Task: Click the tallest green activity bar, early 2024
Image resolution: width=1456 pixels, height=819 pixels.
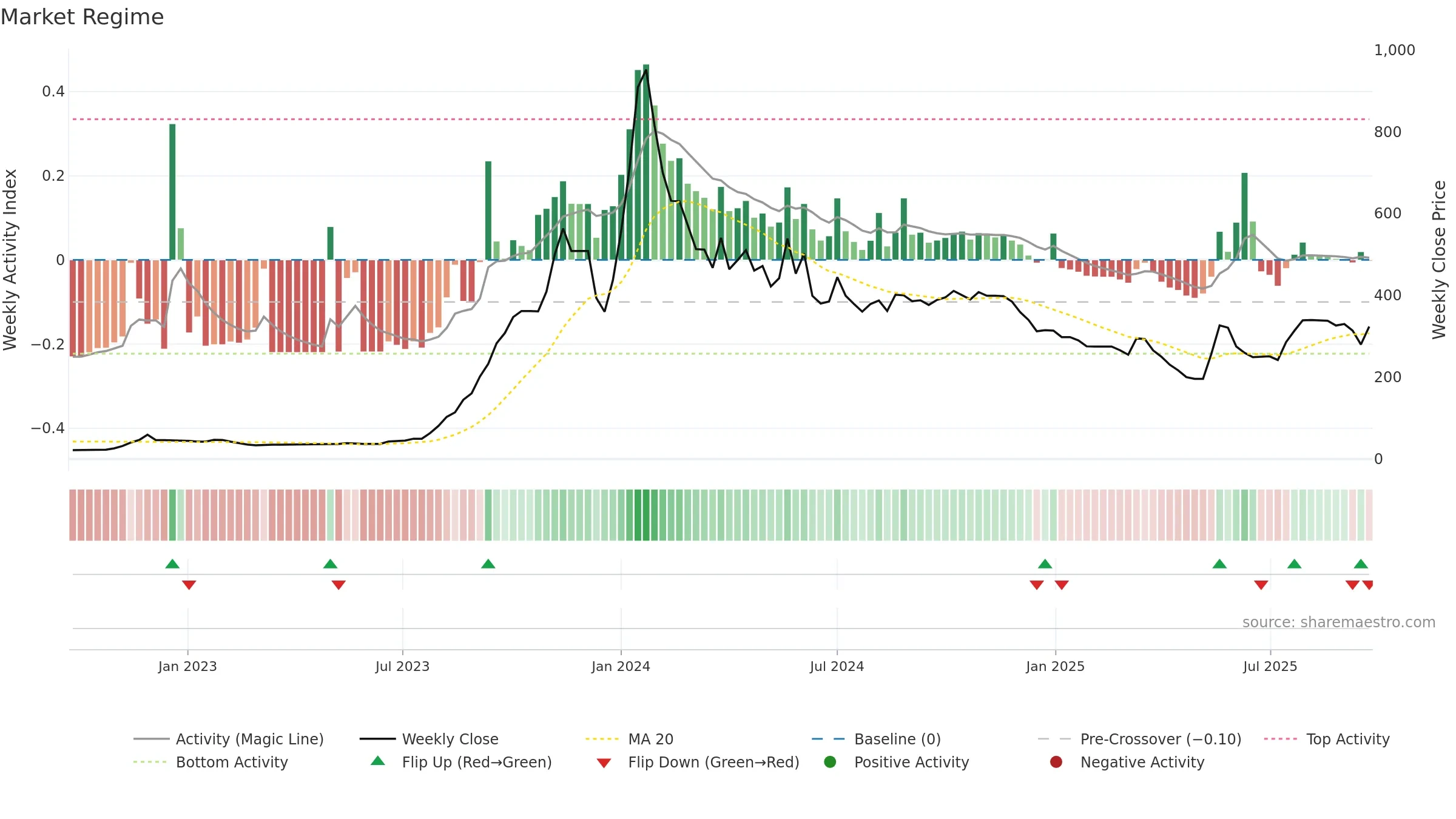Action: pos(646,162)
